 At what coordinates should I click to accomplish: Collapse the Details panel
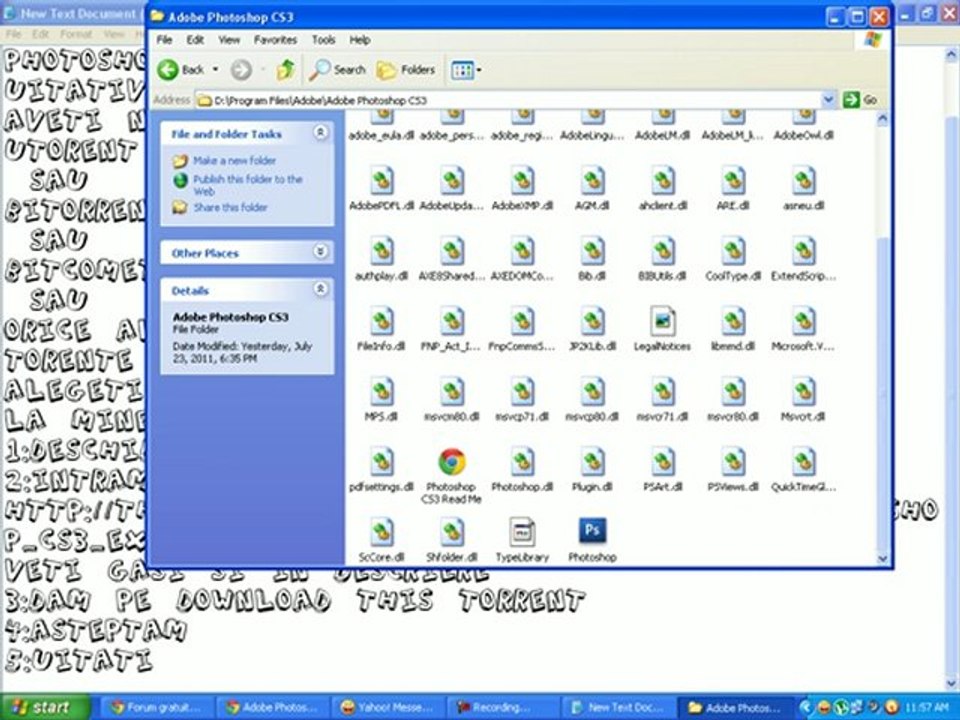320,288
